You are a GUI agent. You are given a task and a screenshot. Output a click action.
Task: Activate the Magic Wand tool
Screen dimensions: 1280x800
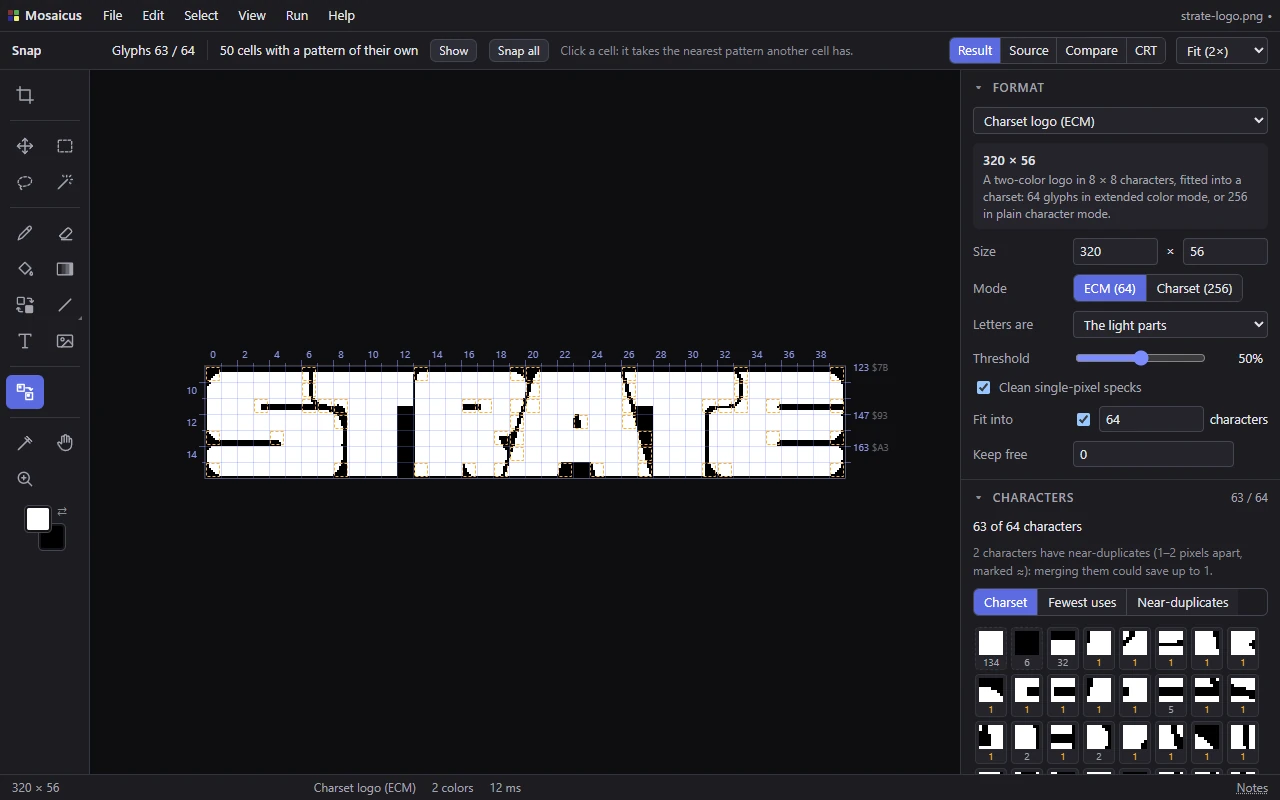pyautogui.click(x=65, y=182)
